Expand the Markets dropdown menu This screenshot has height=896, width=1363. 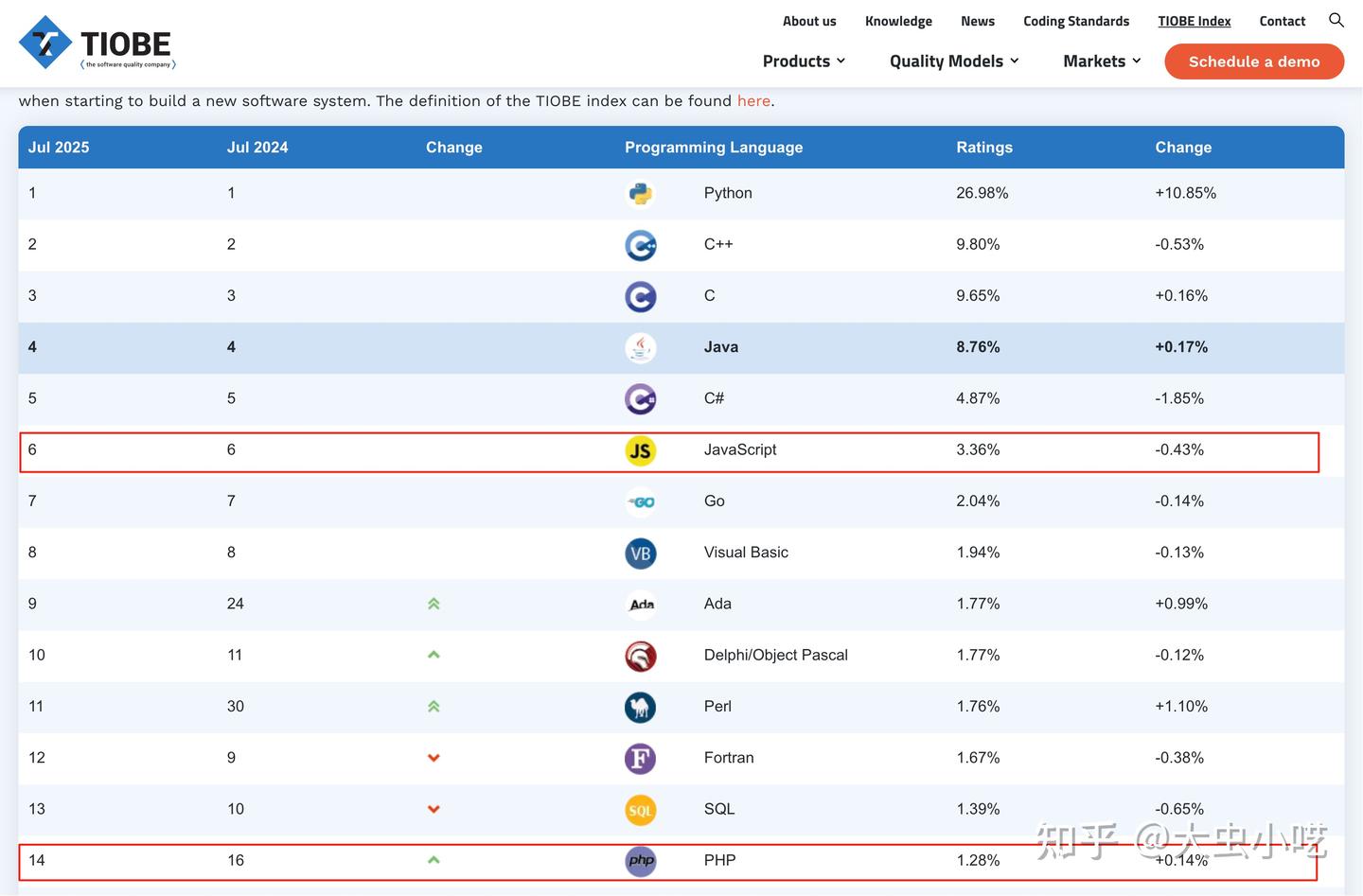(x=1102, y=61)
